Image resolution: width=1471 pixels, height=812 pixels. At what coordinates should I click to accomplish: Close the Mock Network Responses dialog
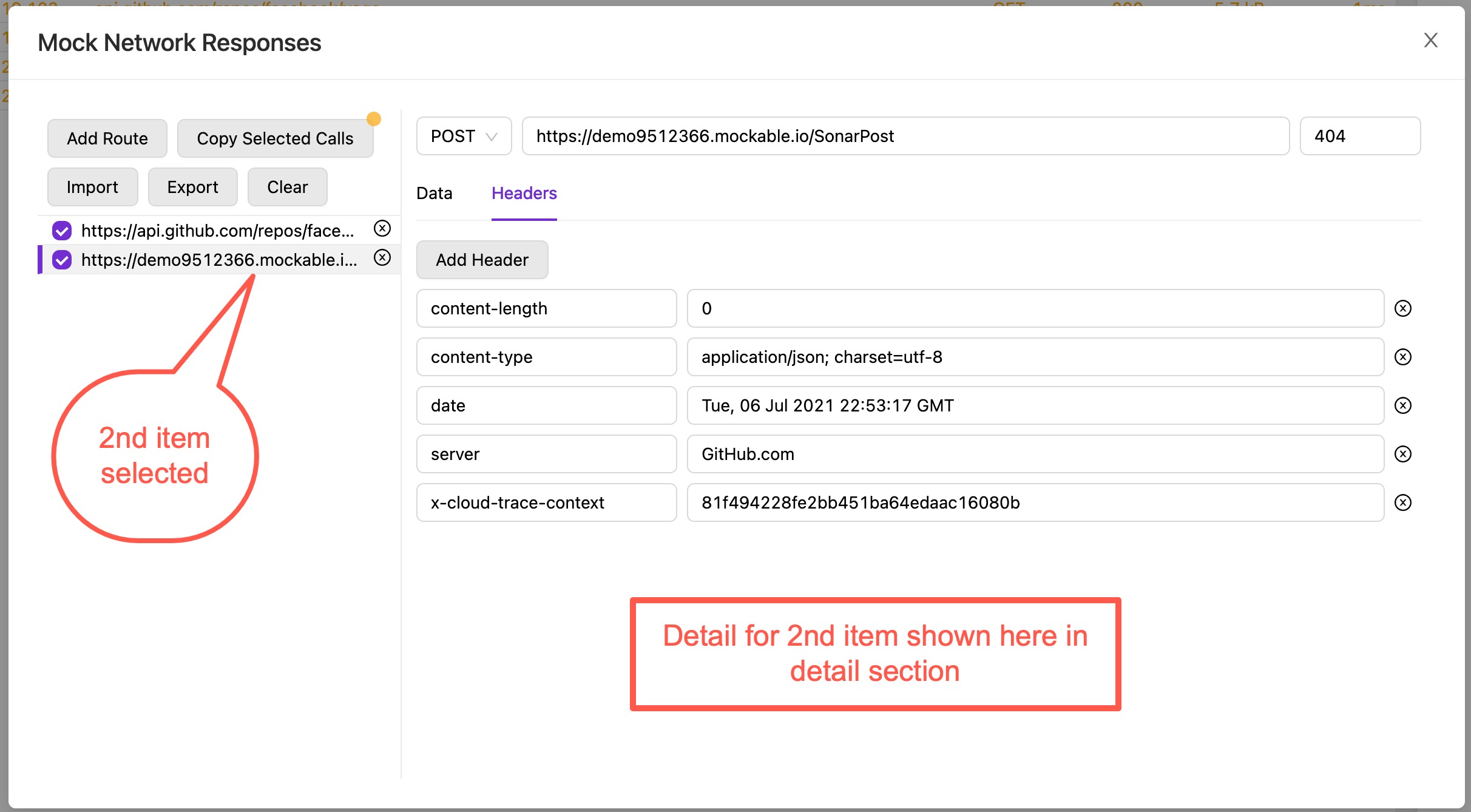(1430, 41)
